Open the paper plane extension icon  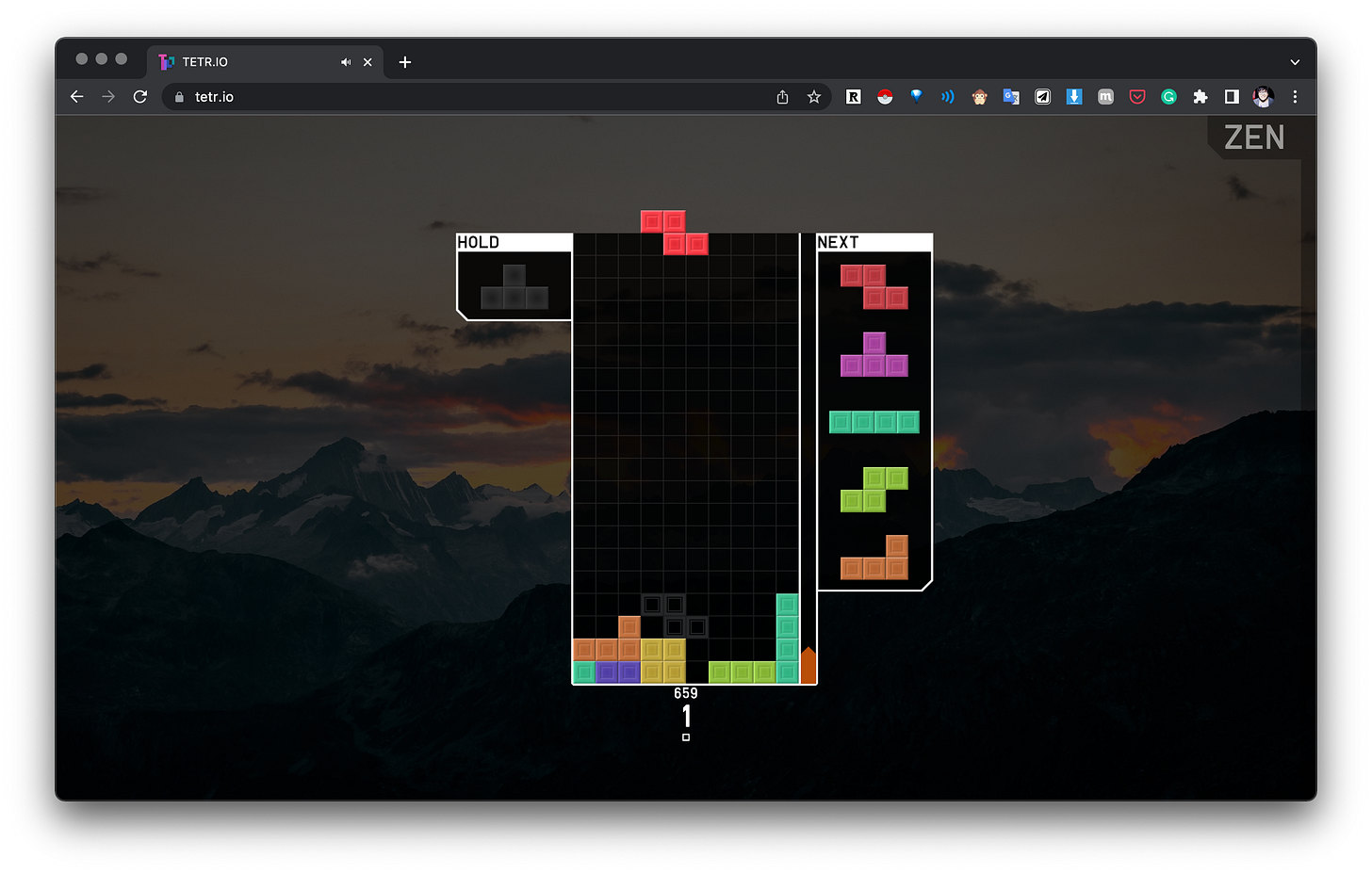[x=1043, y=97]
